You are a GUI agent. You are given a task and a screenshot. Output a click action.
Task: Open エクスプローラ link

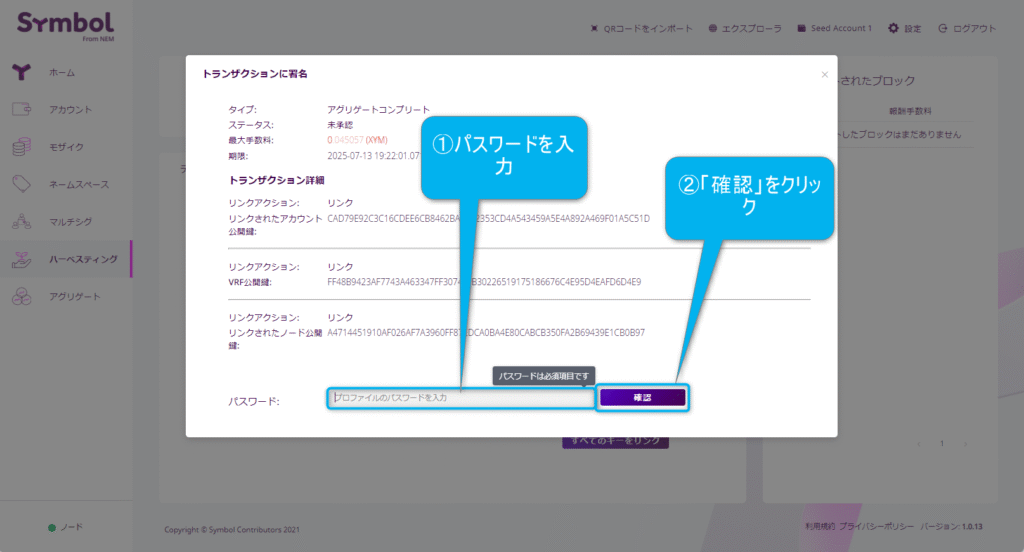tap(752, 29)
